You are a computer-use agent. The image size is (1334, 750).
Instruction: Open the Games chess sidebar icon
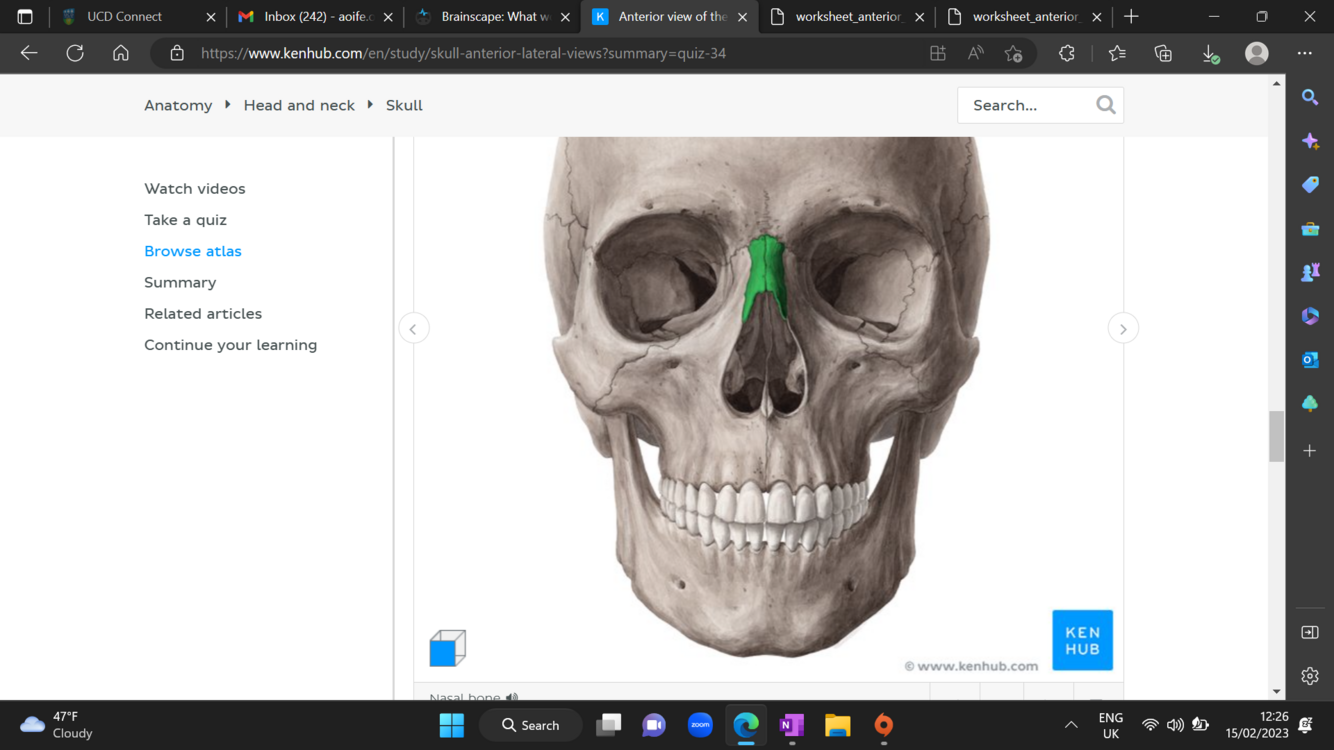1310,272
